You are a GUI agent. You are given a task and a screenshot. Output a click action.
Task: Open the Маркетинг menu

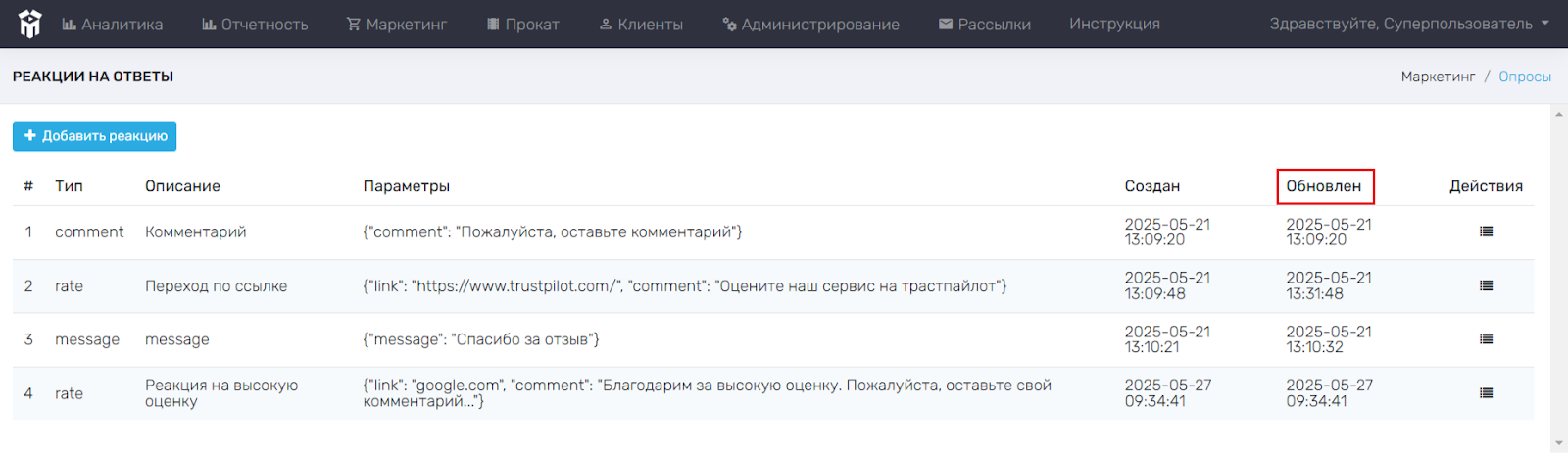click(397, 24)
